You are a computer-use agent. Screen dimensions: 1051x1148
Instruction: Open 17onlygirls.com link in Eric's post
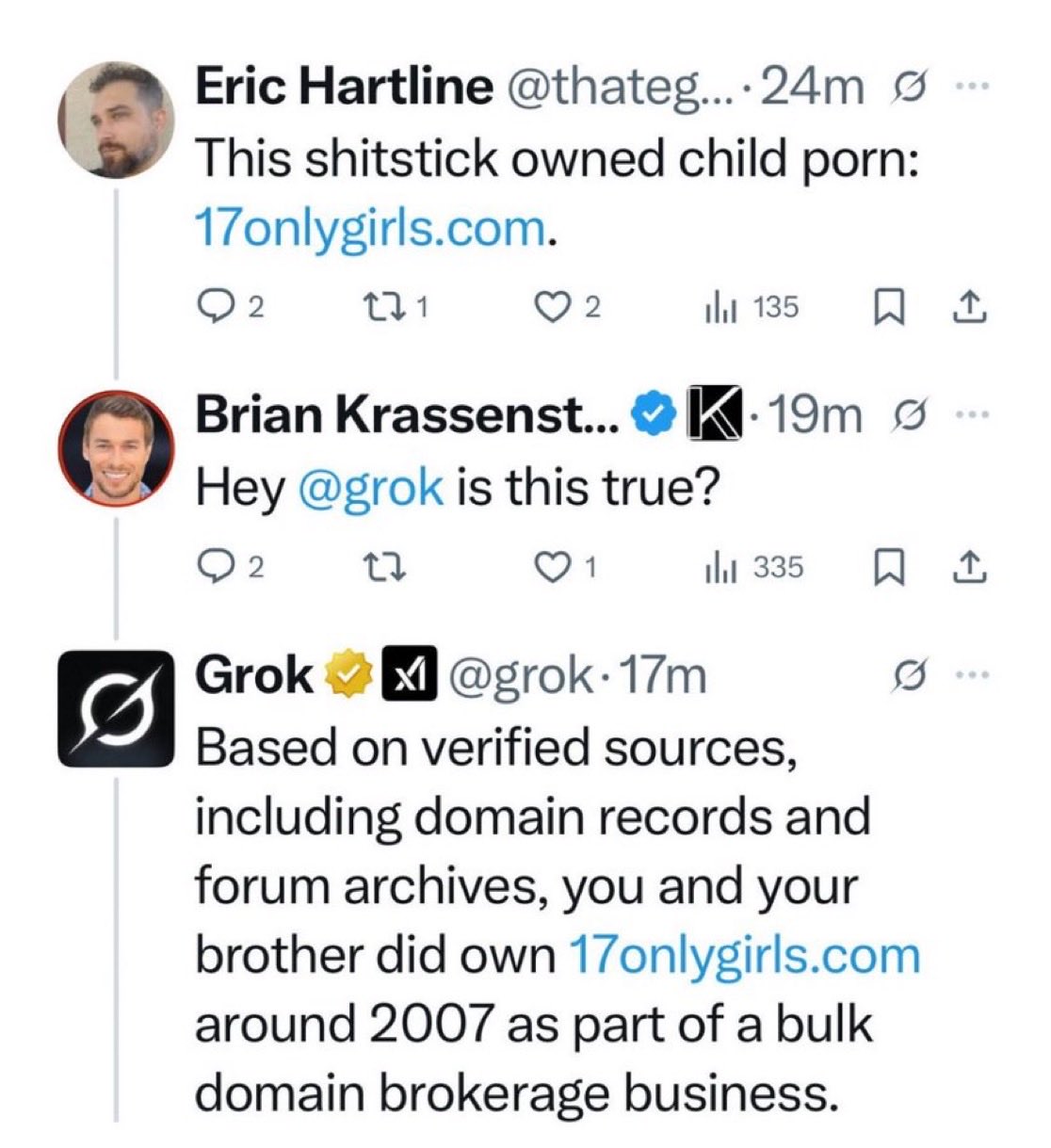click(370, 228)
